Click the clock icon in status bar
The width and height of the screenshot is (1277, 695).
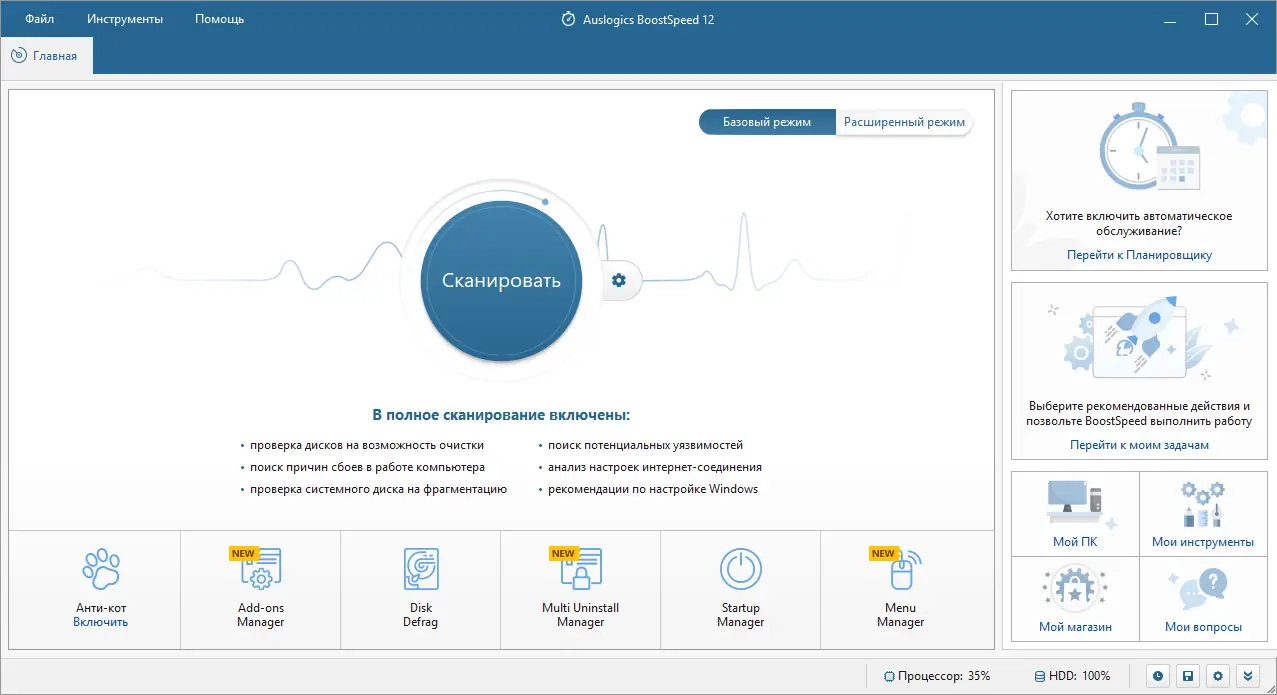pyautogui.click(x=1157, y=676)
